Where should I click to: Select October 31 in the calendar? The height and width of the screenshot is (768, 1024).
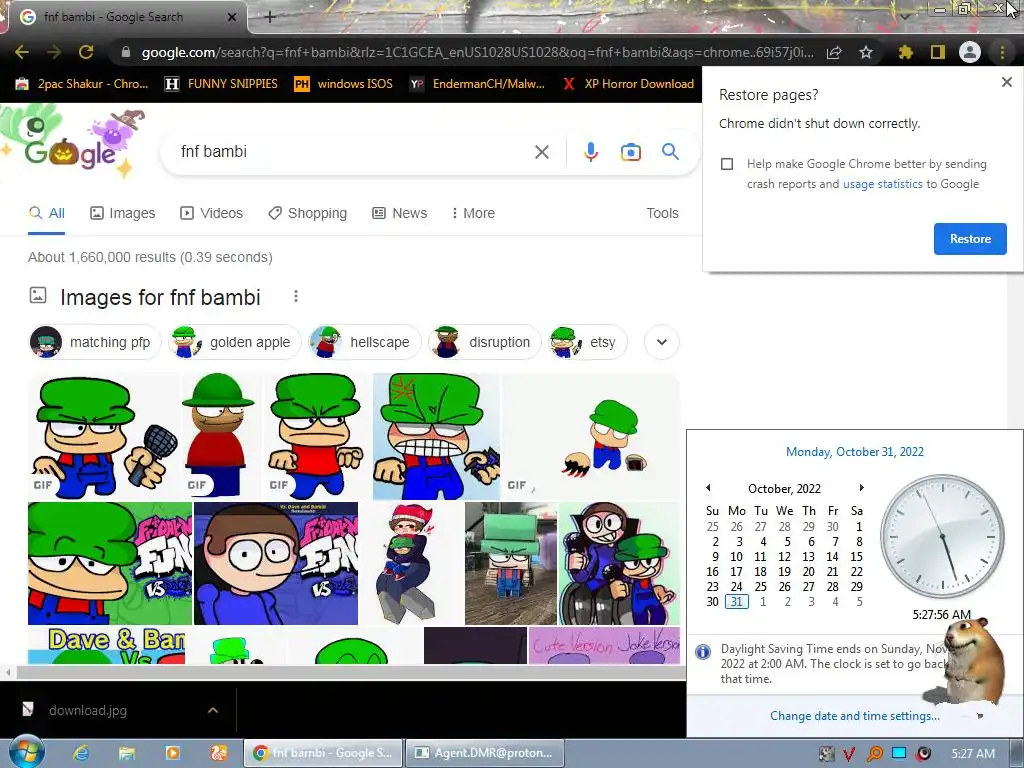click(736, 601)
